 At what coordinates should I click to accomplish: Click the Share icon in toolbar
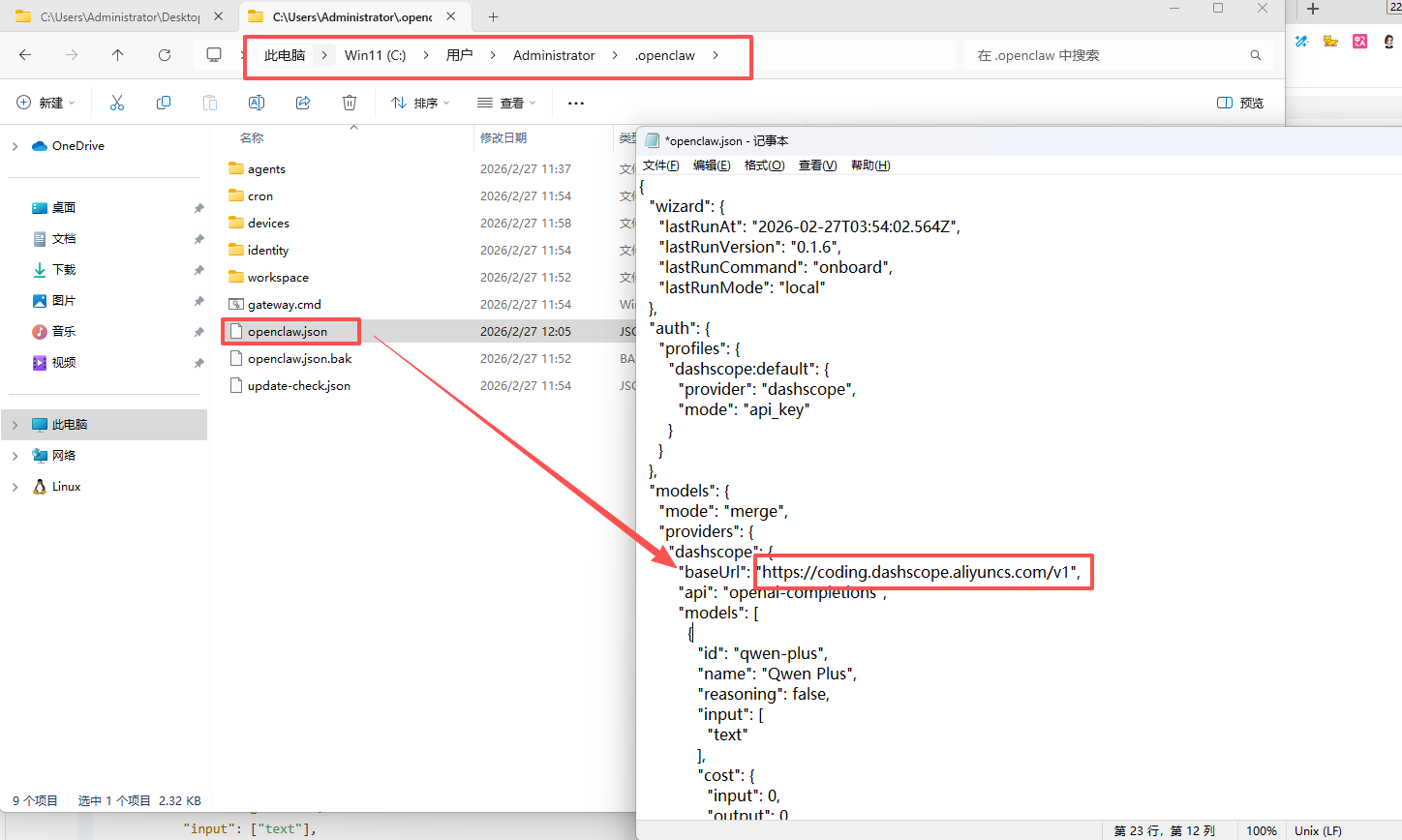(x=303, y=103)
